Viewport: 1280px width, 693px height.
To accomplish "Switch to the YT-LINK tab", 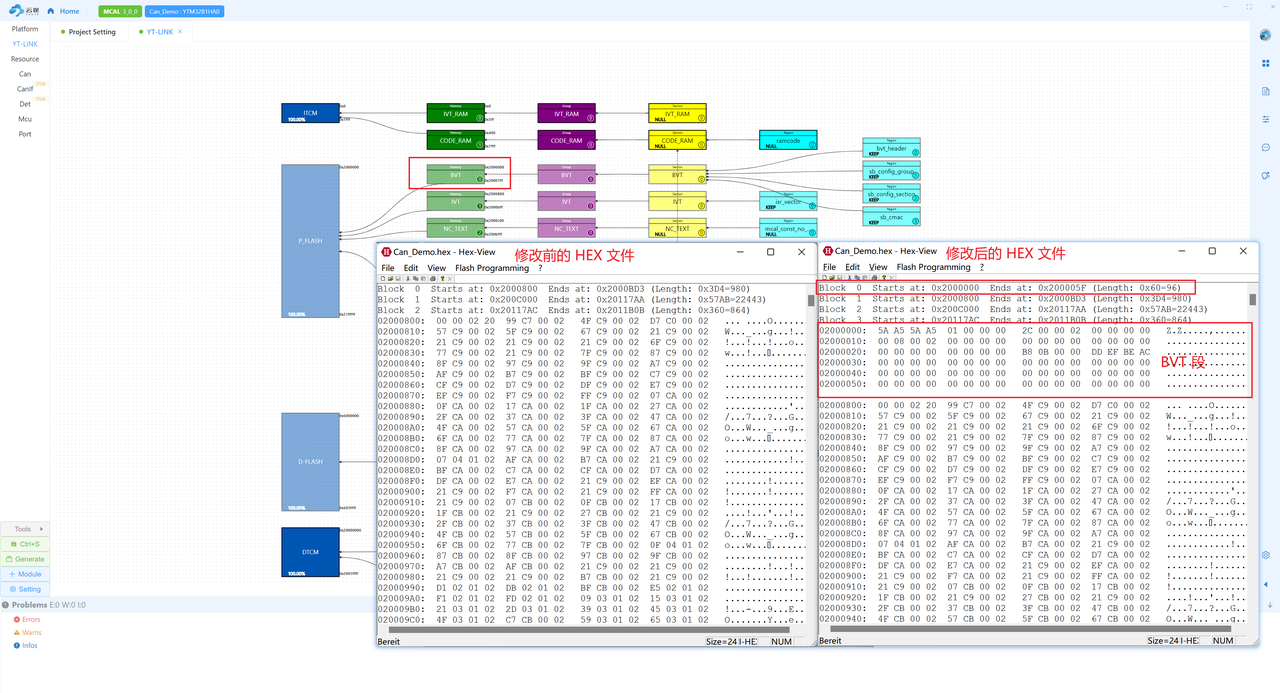I will point(160,32).
